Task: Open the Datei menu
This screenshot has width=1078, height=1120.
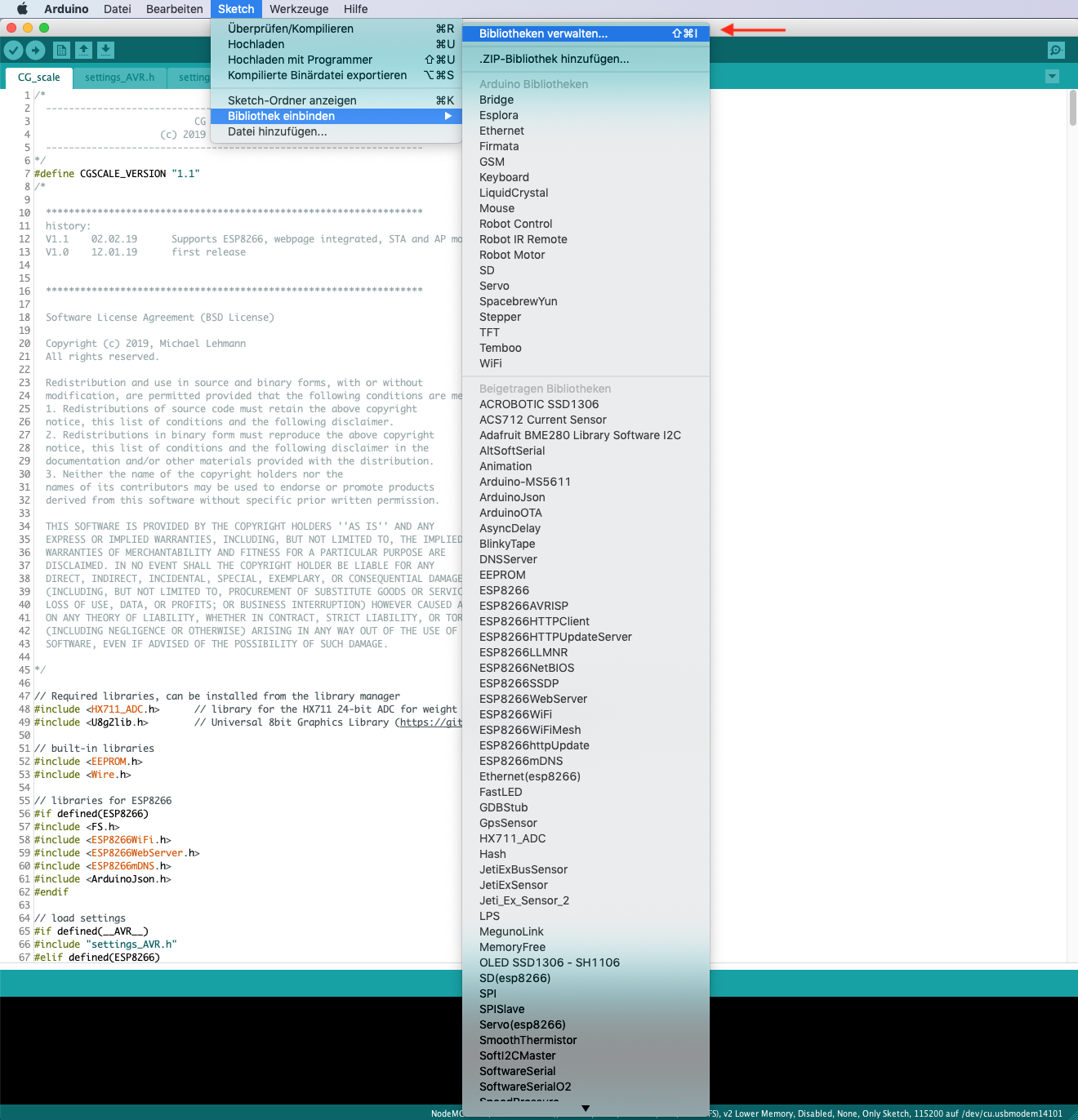Action: click(118, 9)
